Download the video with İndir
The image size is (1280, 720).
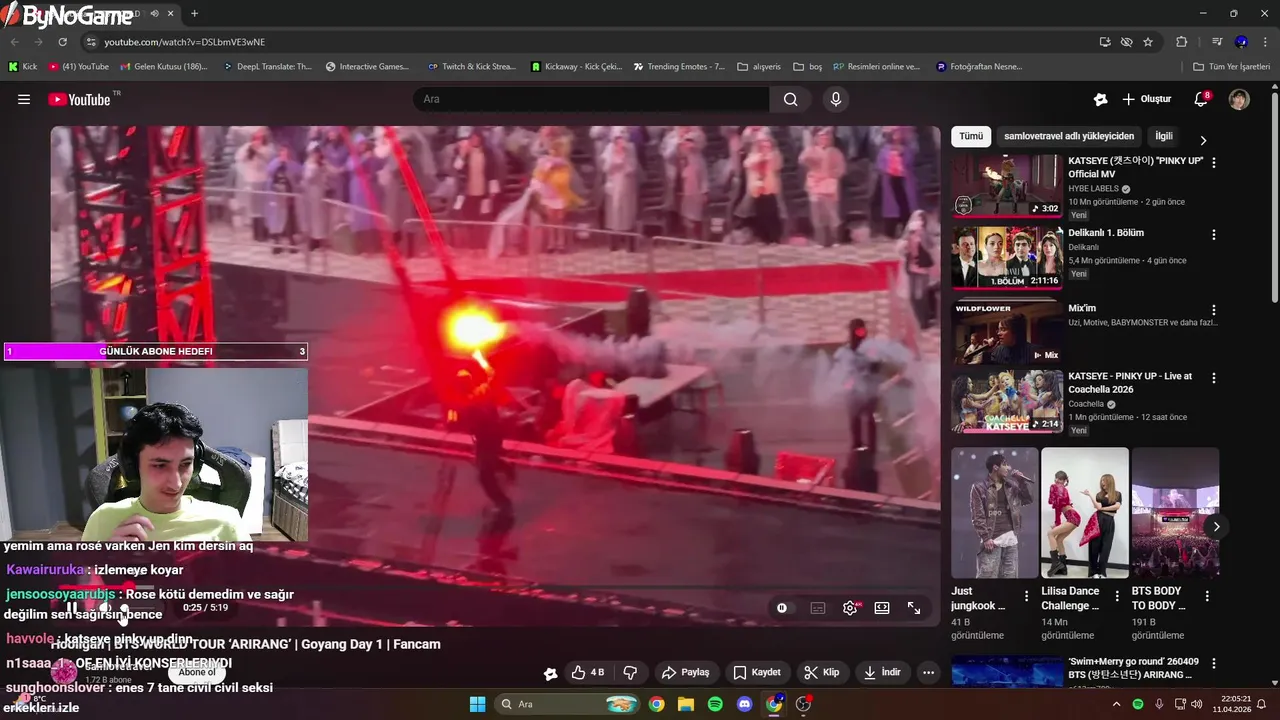pos(882,672)
